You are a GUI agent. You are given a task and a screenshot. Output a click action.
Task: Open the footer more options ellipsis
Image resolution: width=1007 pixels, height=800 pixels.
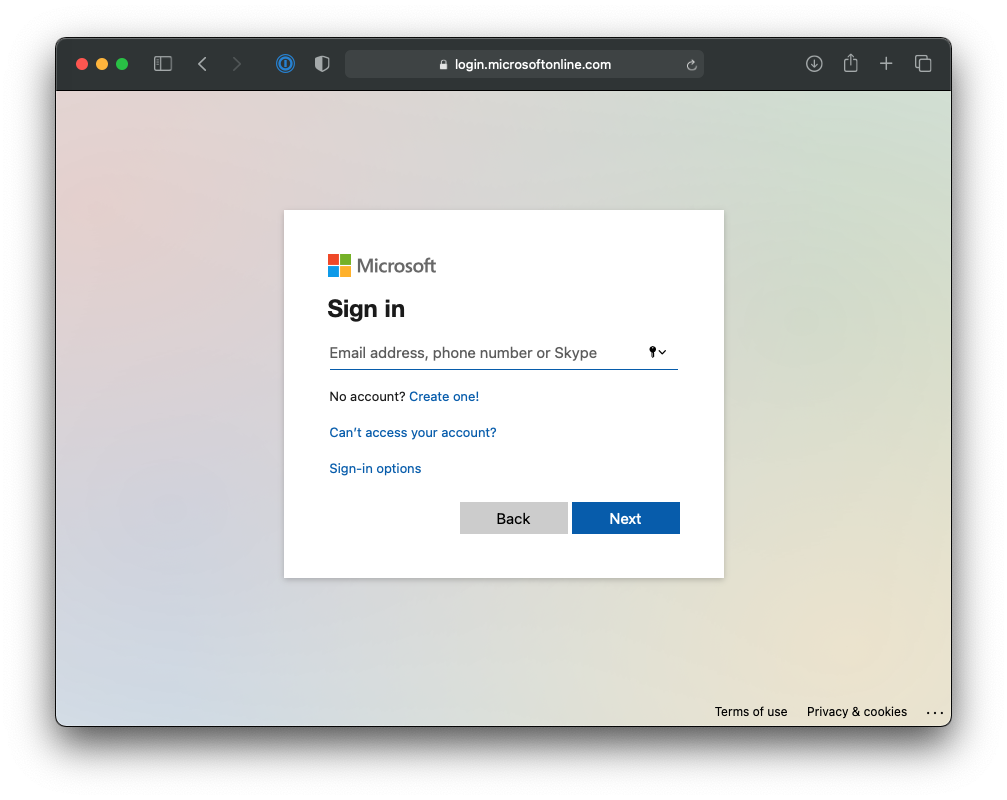(934, 713)
